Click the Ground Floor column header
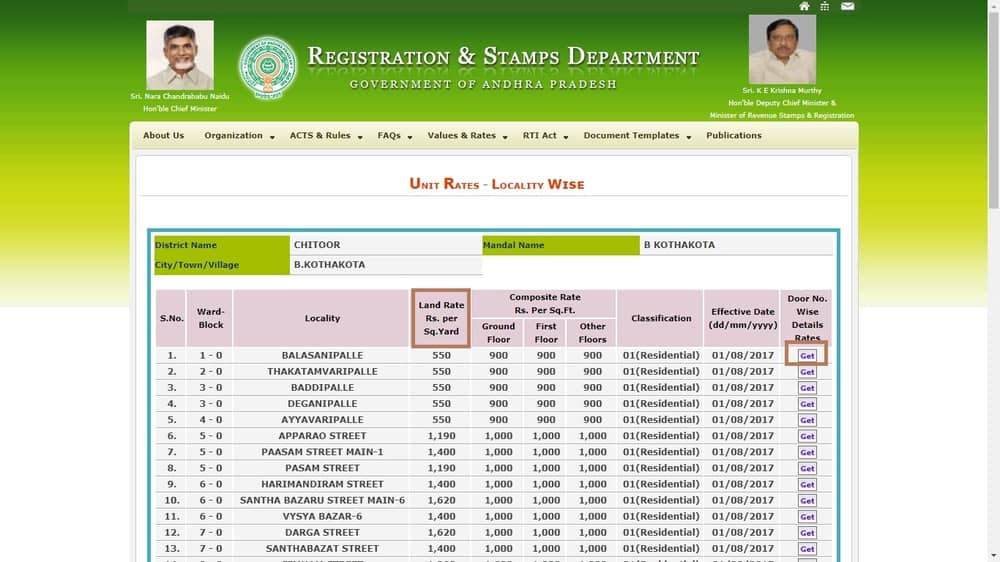The image size is (1000, 562). point(498,332)
